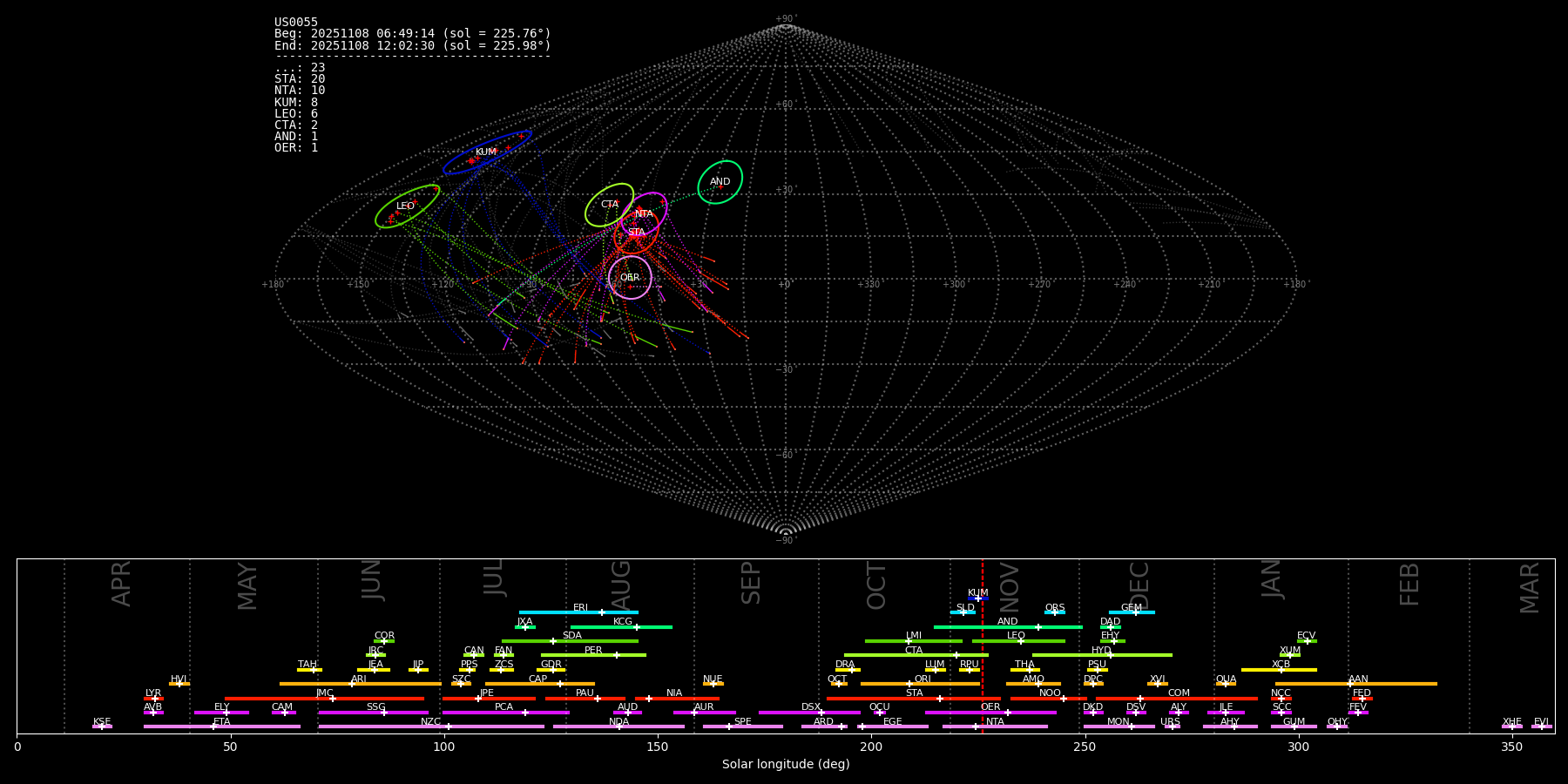1568x784 pixels.
Task: Click the 'STA: 20' count in legend
Action: point(300,79)
